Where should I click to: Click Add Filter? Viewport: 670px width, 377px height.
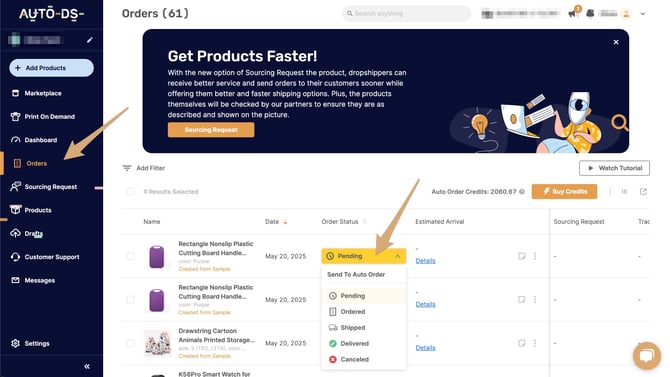[x=144, y=168]
